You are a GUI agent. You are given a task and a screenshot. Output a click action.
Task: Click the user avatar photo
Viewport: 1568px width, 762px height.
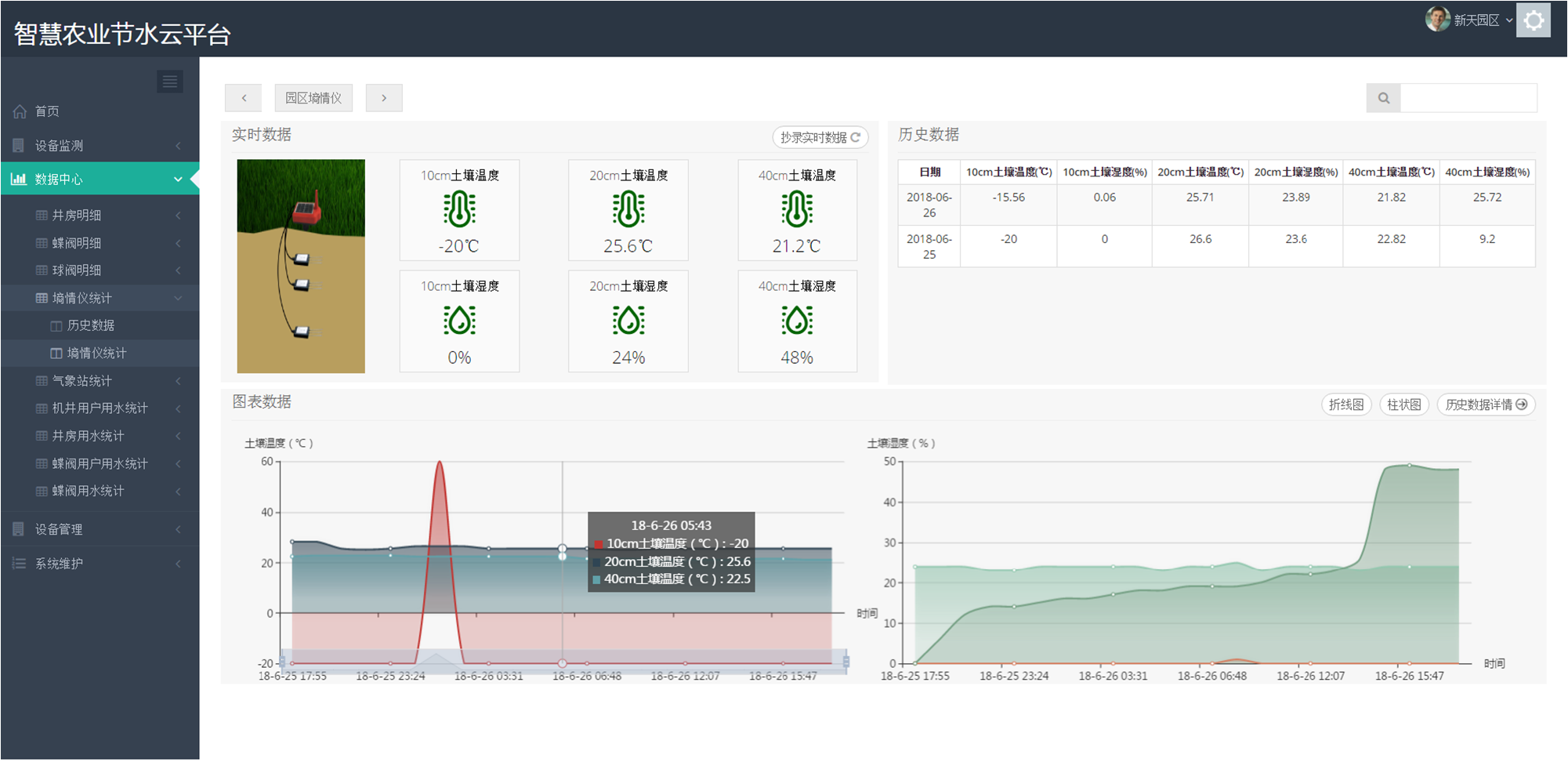[x=1436, y=20]
